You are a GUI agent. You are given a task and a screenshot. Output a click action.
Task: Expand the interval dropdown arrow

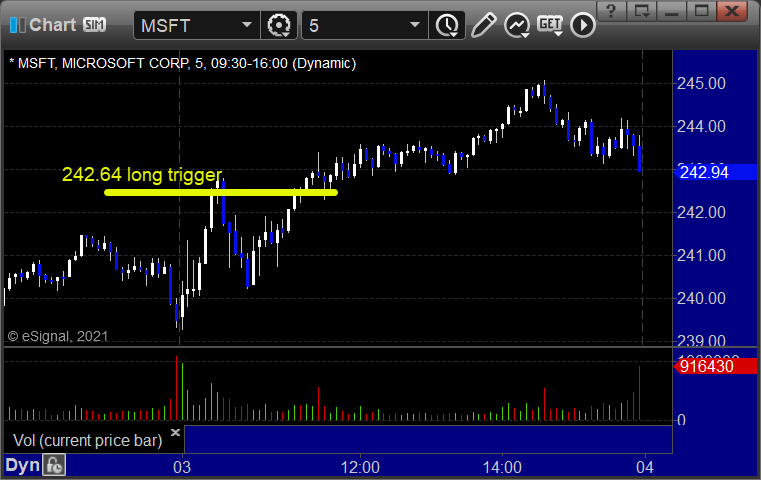coord(414,25)
